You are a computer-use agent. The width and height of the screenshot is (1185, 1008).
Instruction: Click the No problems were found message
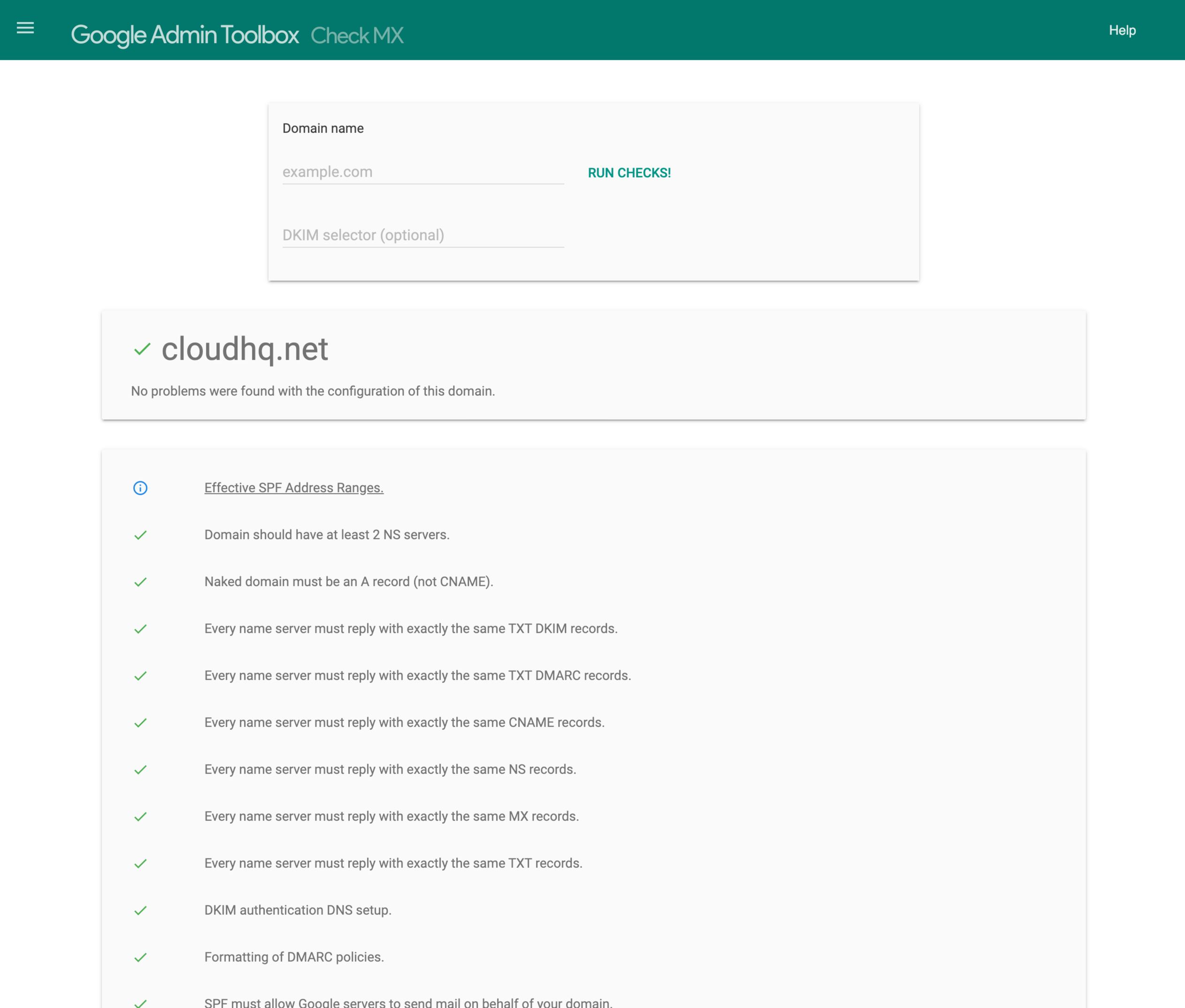point(313,391)
